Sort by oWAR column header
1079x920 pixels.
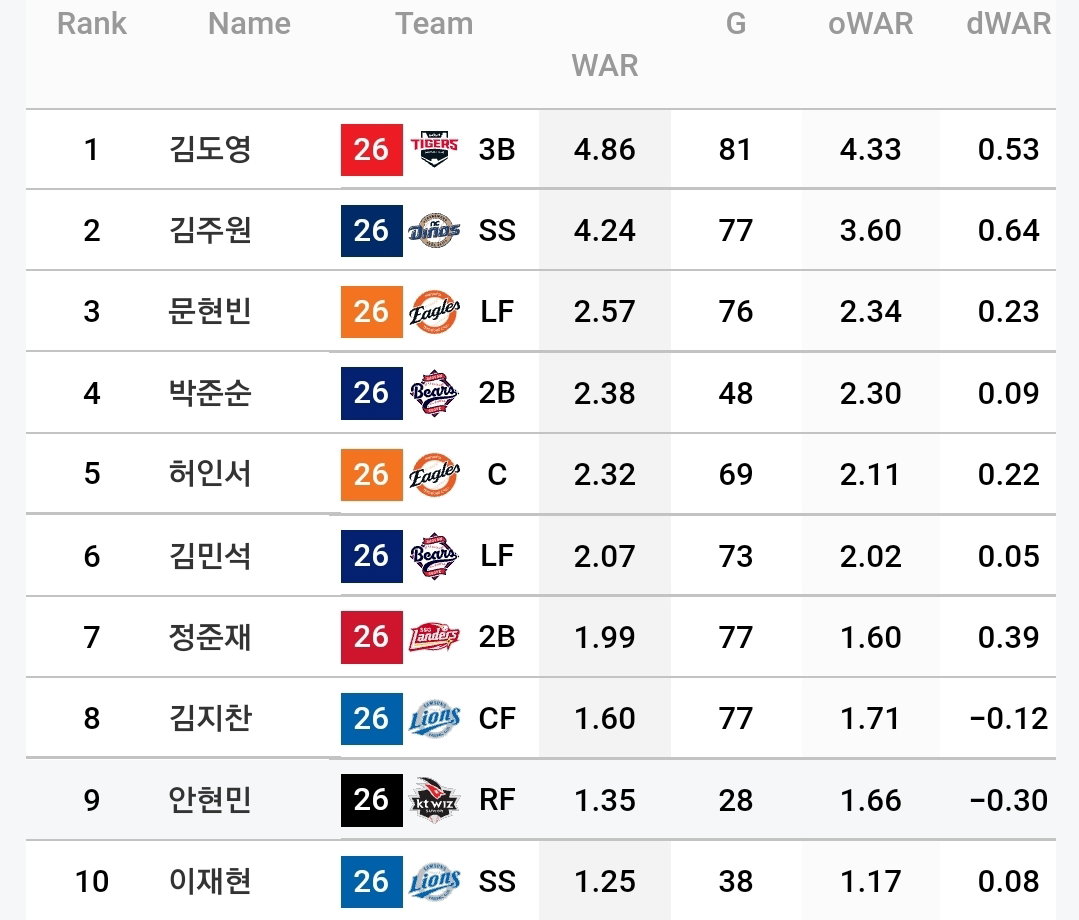(x=870, y=24)
